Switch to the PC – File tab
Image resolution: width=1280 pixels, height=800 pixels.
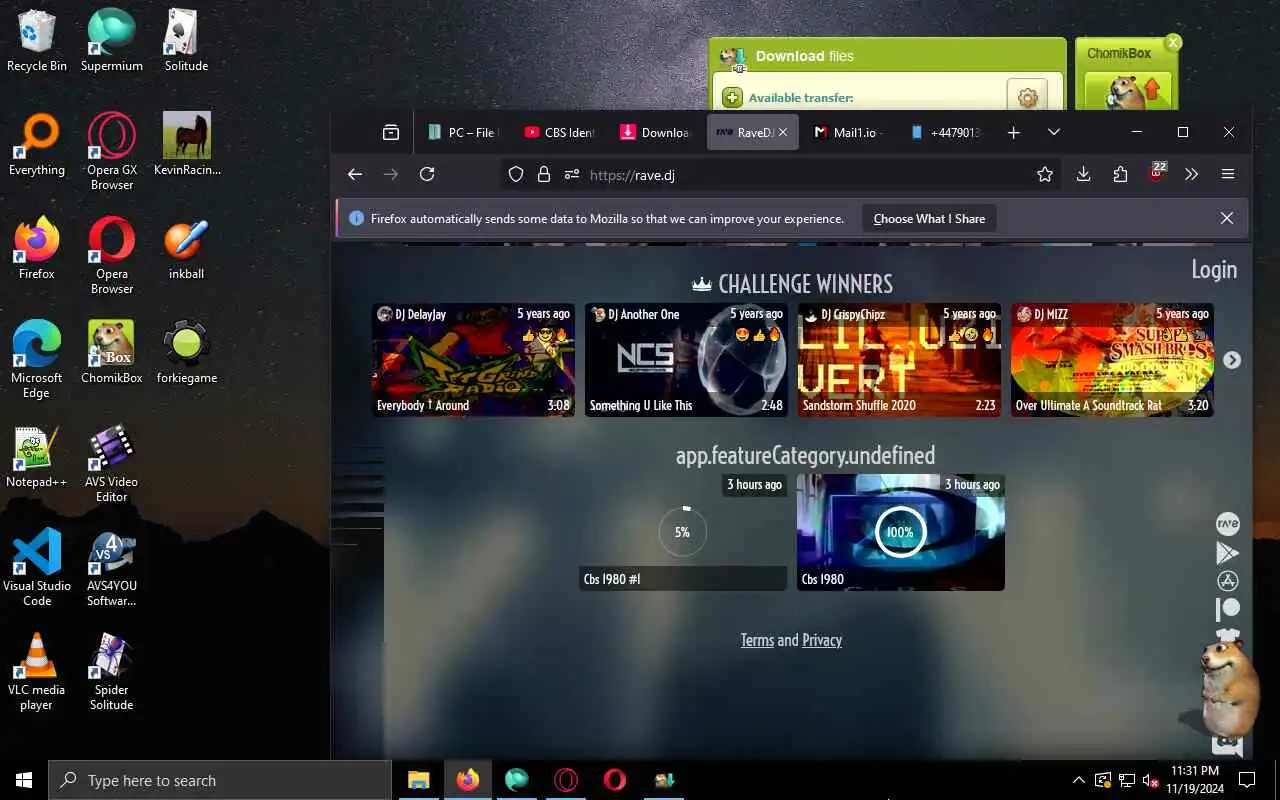[462, 132]
